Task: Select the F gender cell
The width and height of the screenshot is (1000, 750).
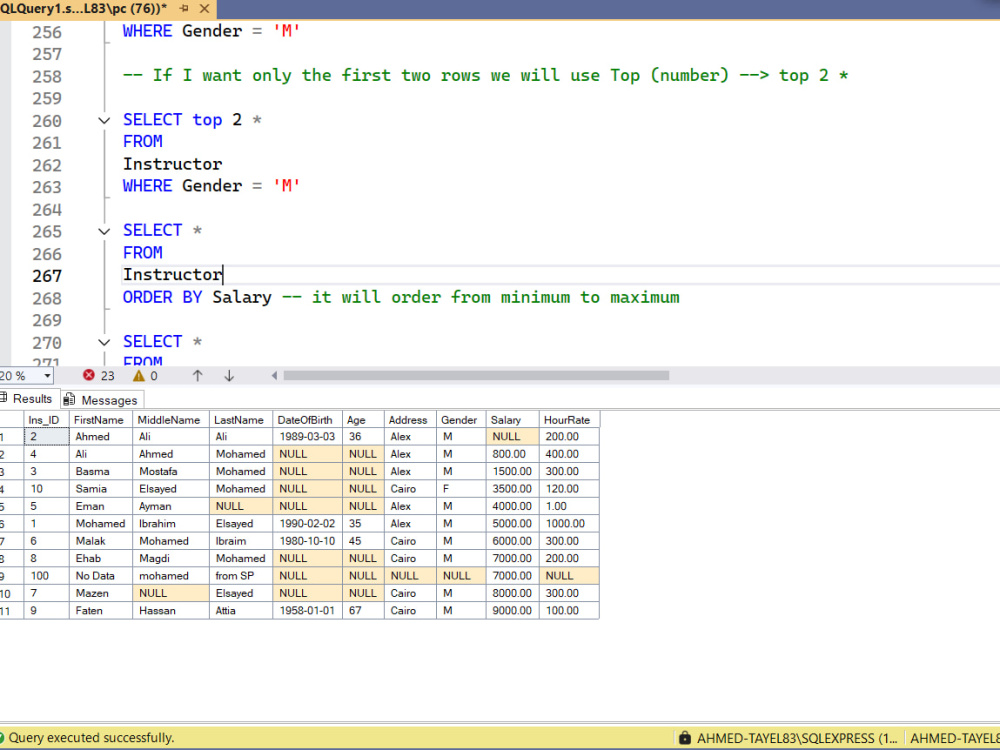Action: tap(461, 489)
